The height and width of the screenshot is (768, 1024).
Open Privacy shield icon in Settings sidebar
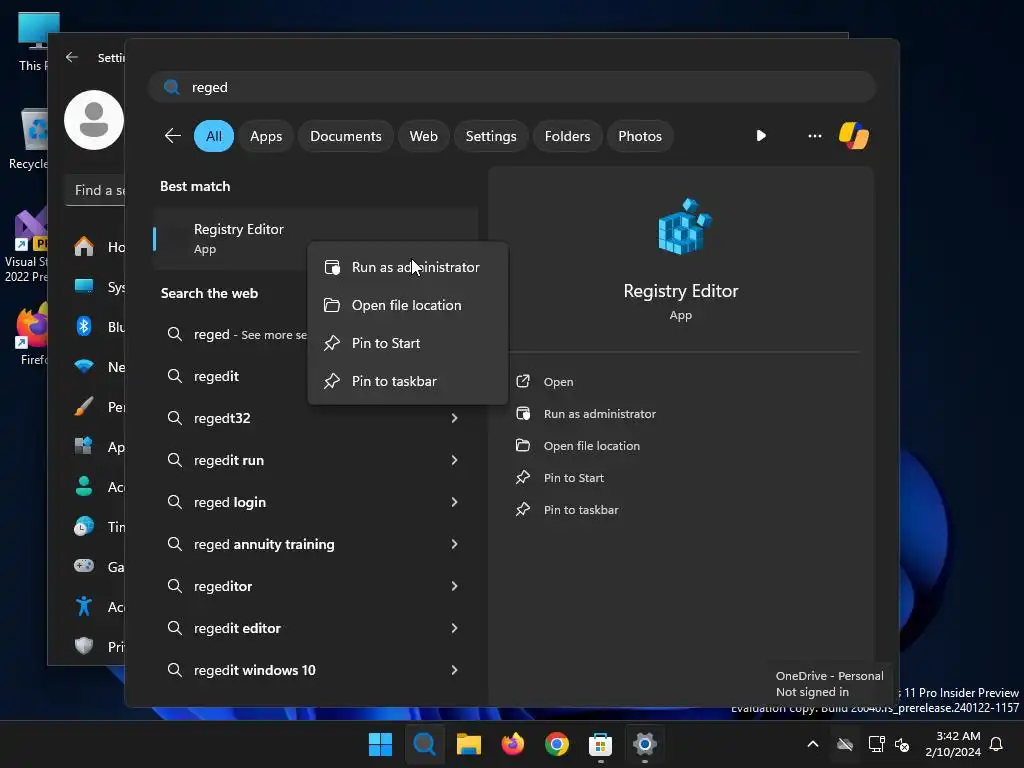pyautogui.click(x=84, y=646)
